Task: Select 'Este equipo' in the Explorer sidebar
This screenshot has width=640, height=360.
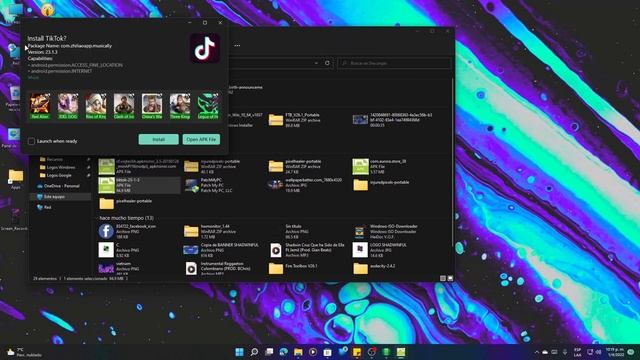Action: (60, 197)
